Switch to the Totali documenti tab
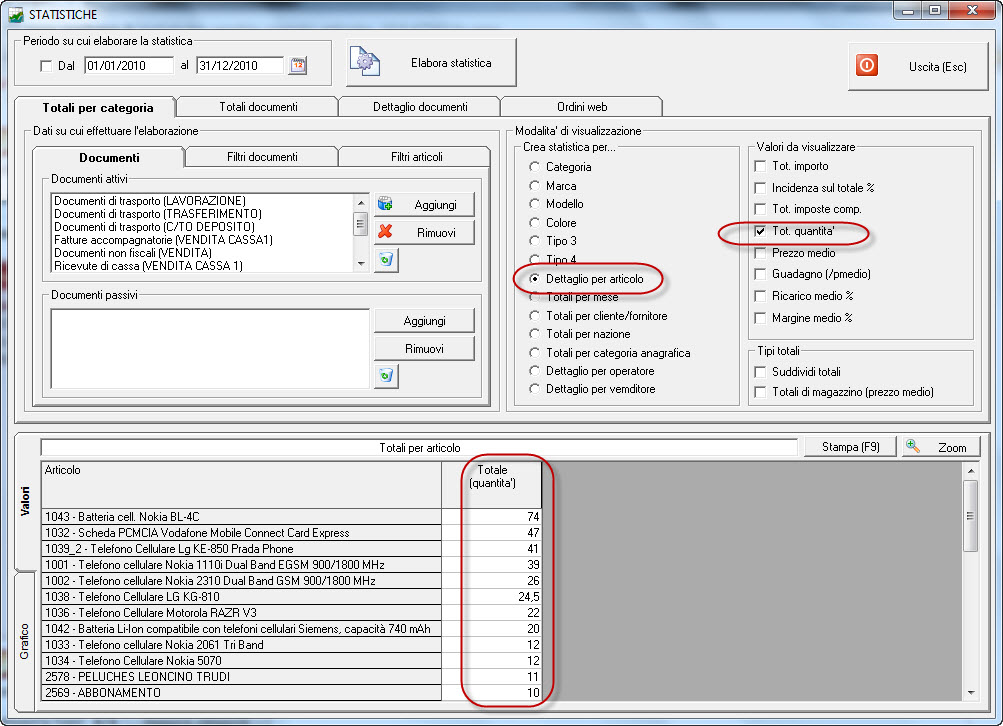 pyautogui.click(x=258, y=107)
